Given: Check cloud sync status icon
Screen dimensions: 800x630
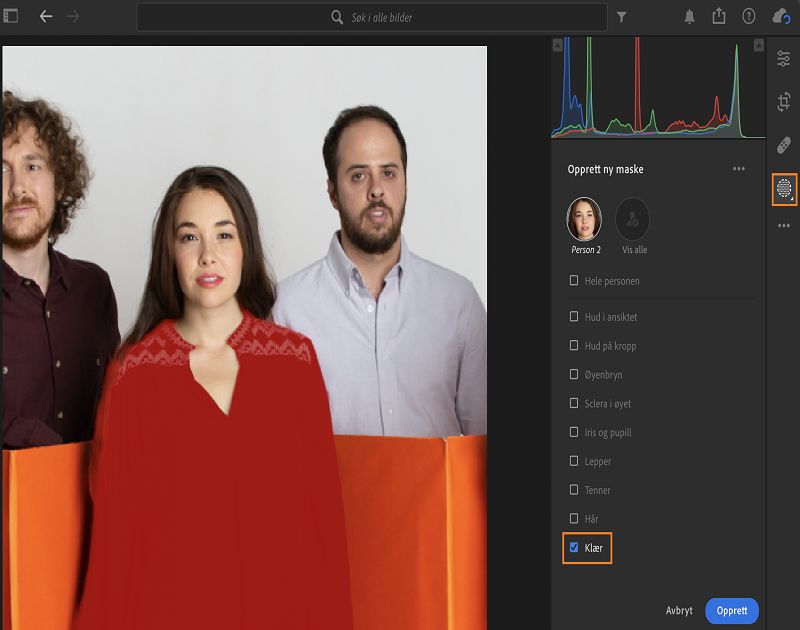Looking at the screenshot, I should pyautogui.click(x=781, y=16).
